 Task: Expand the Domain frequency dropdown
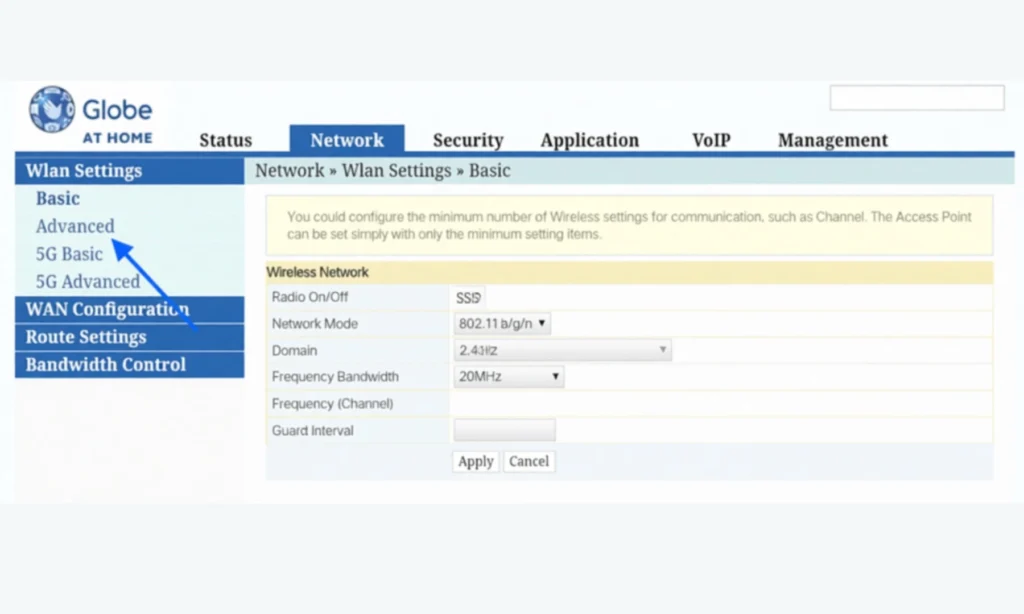coord(560,350)
